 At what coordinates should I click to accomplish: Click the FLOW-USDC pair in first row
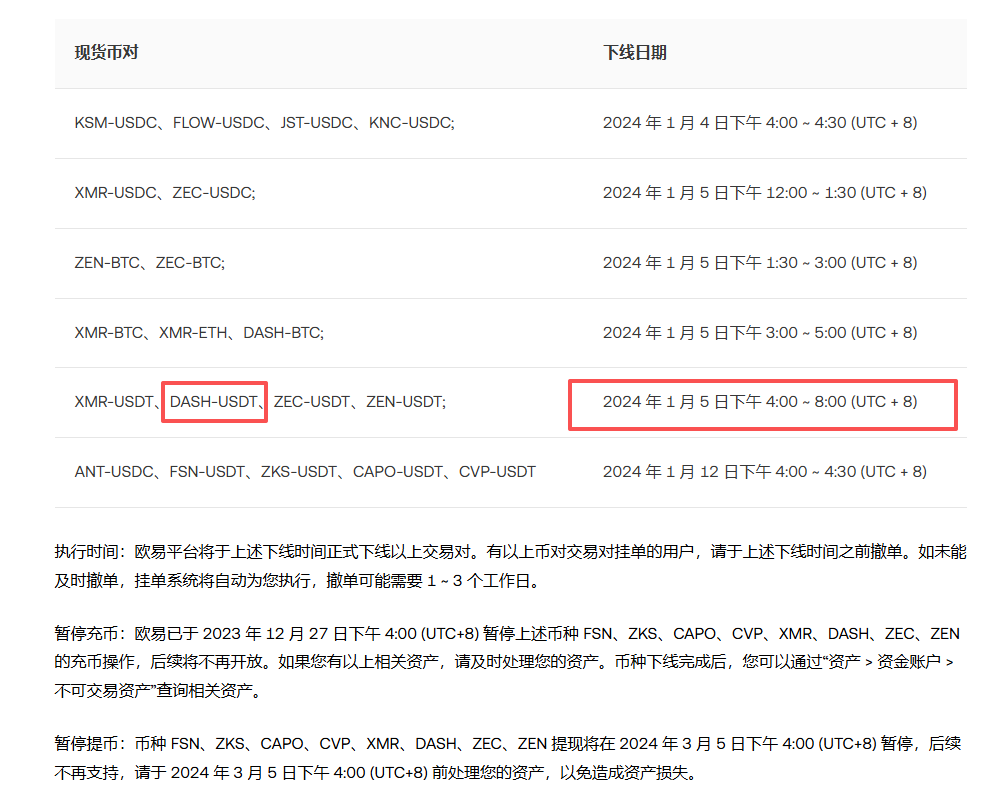[x=220, y=123]
